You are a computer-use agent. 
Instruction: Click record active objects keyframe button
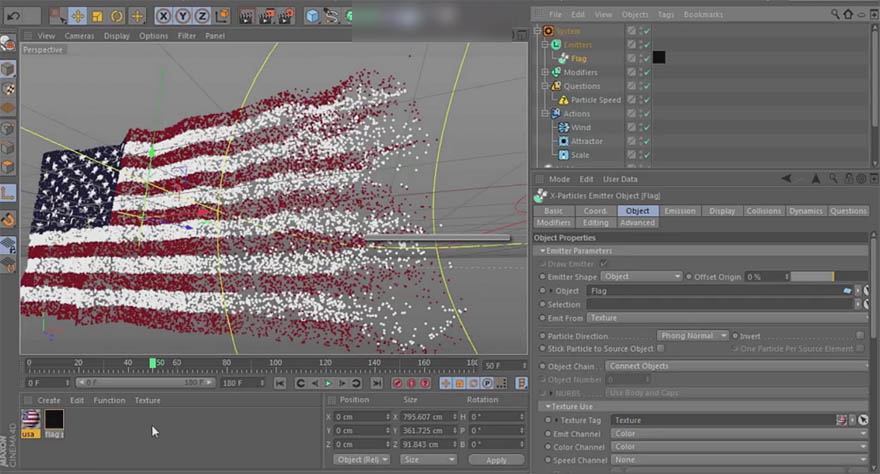(398, 383)
